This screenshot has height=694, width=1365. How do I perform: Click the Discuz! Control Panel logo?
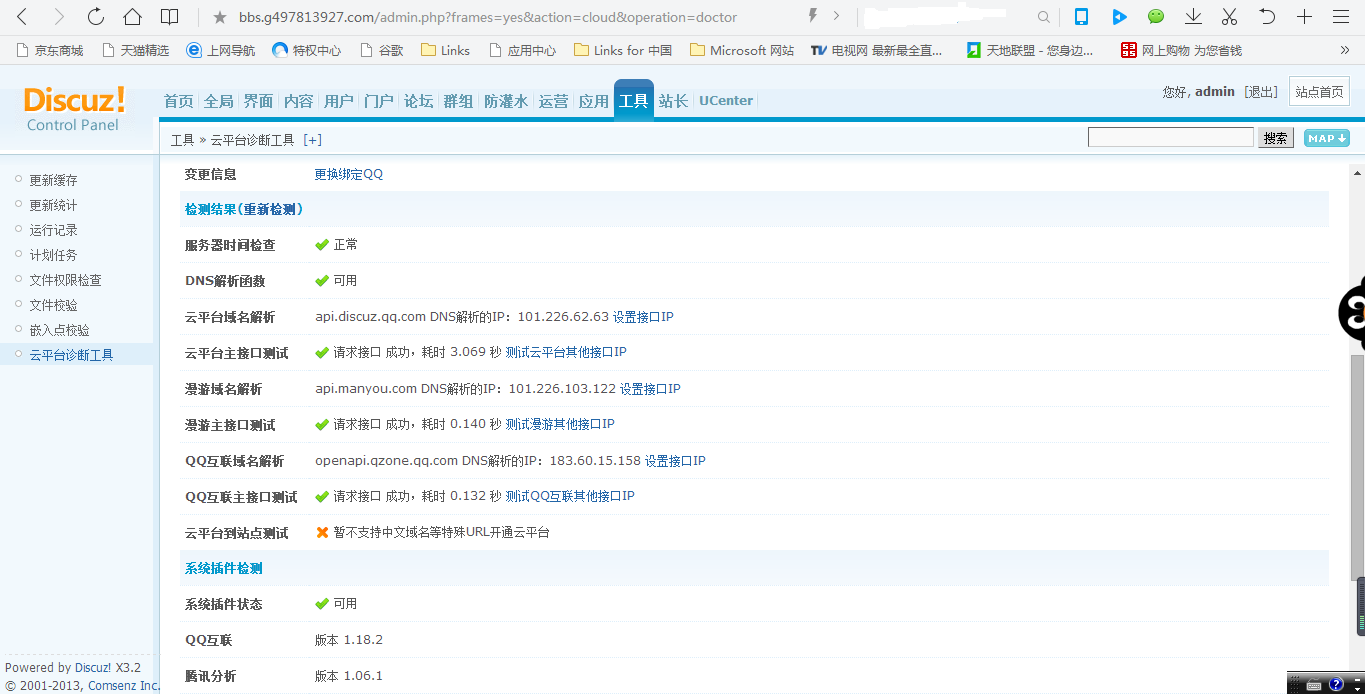click(x=74, y=109)
